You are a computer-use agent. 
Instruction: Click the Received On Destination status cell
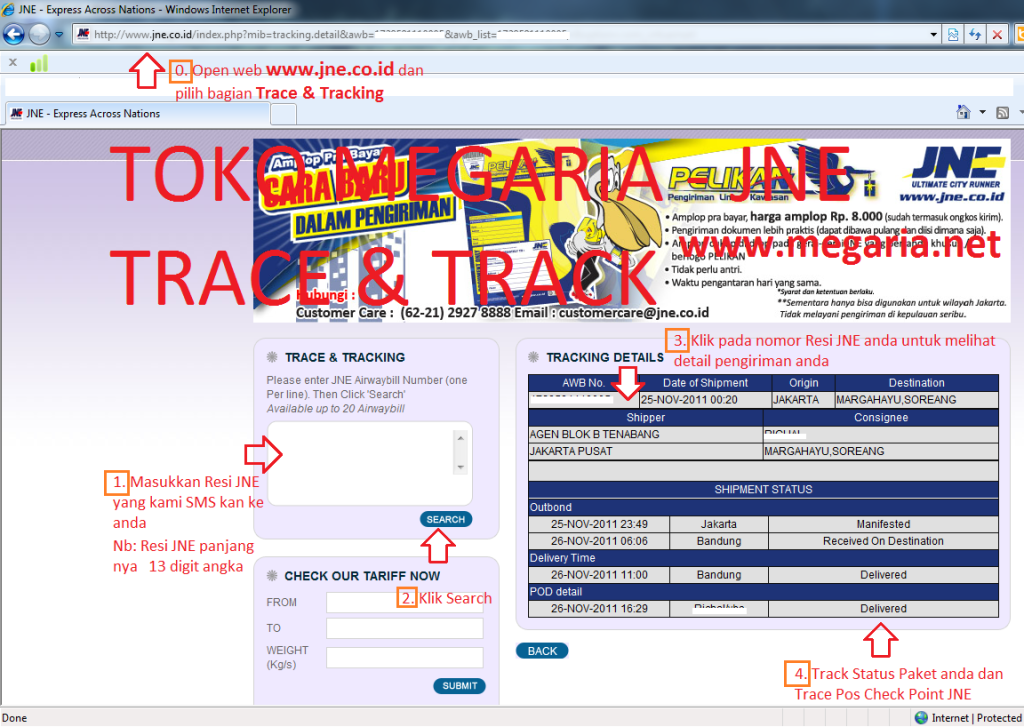[x=883, y=541]
